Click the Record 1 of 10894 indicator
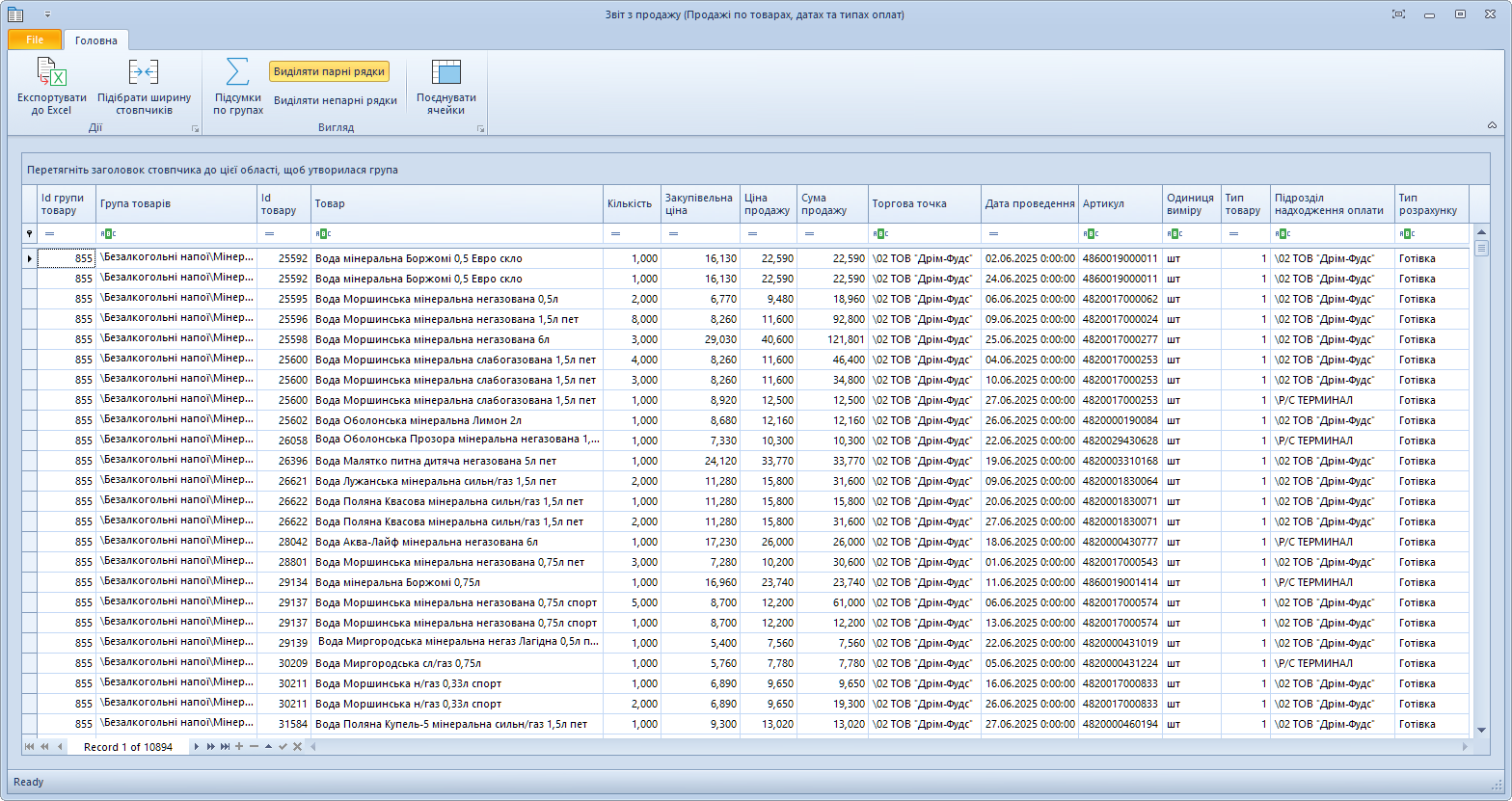The height and width of the screenshot is (801, 1512). [x=128, y=747]
